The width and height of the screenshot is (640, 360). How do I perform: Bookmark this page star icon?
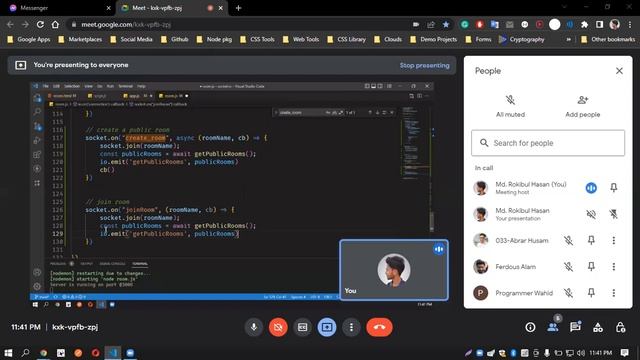(446, 24)
